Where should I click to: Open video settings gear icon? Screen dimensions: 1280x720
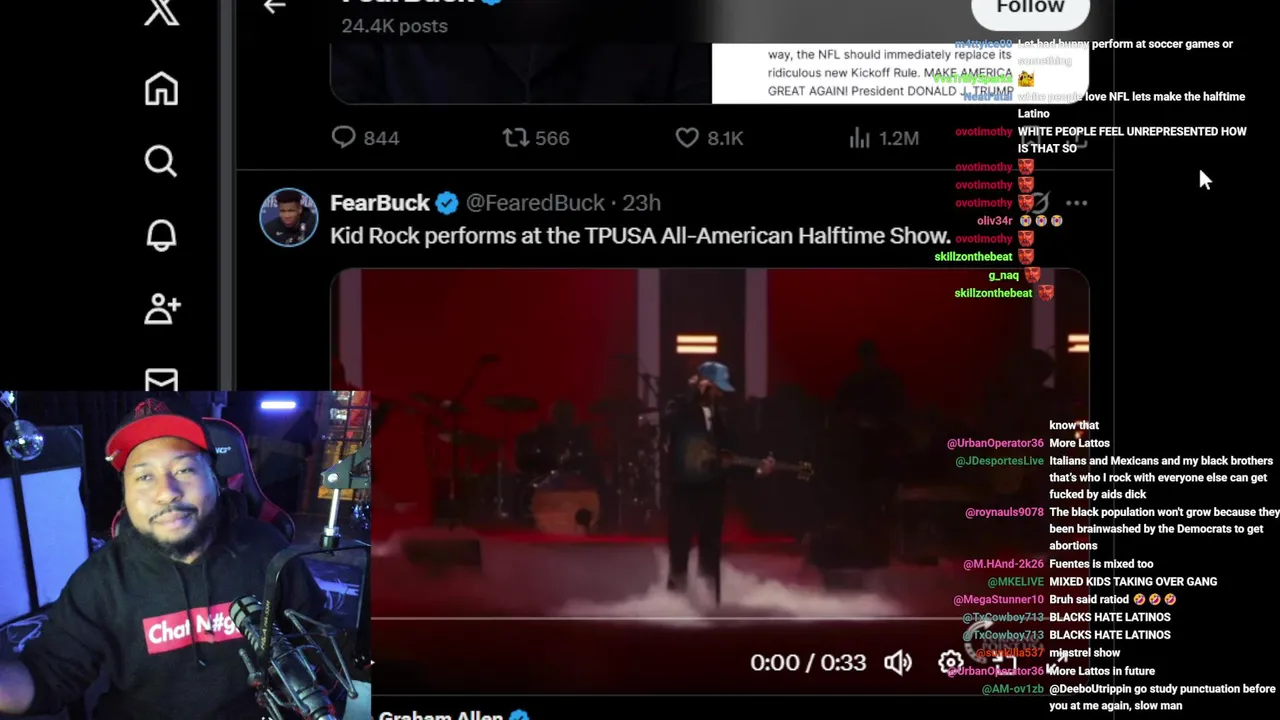pos(951,662)
